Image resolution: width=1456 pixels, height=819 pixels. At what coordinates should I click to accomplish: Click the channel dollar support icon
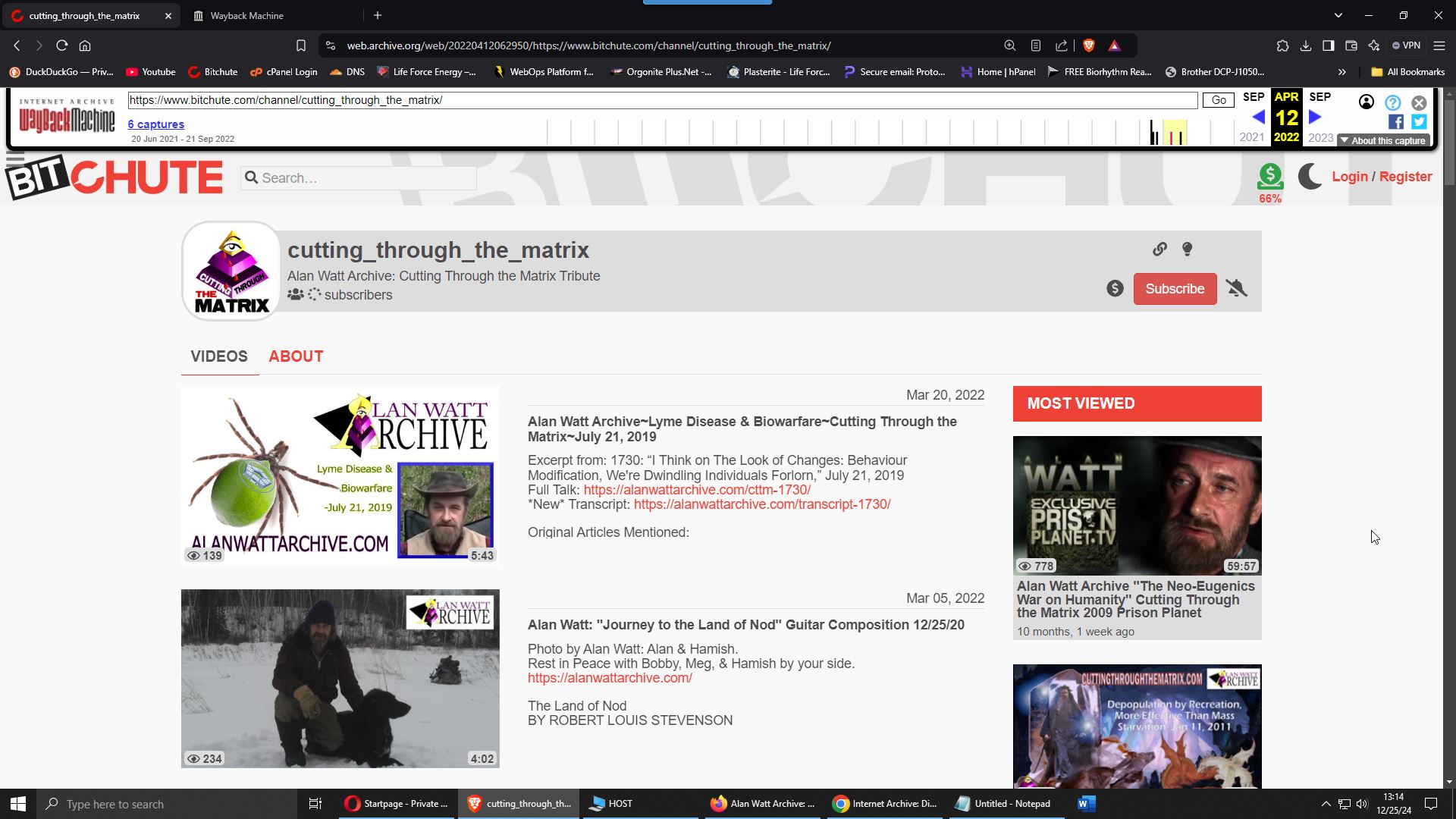pos(1115,288)
